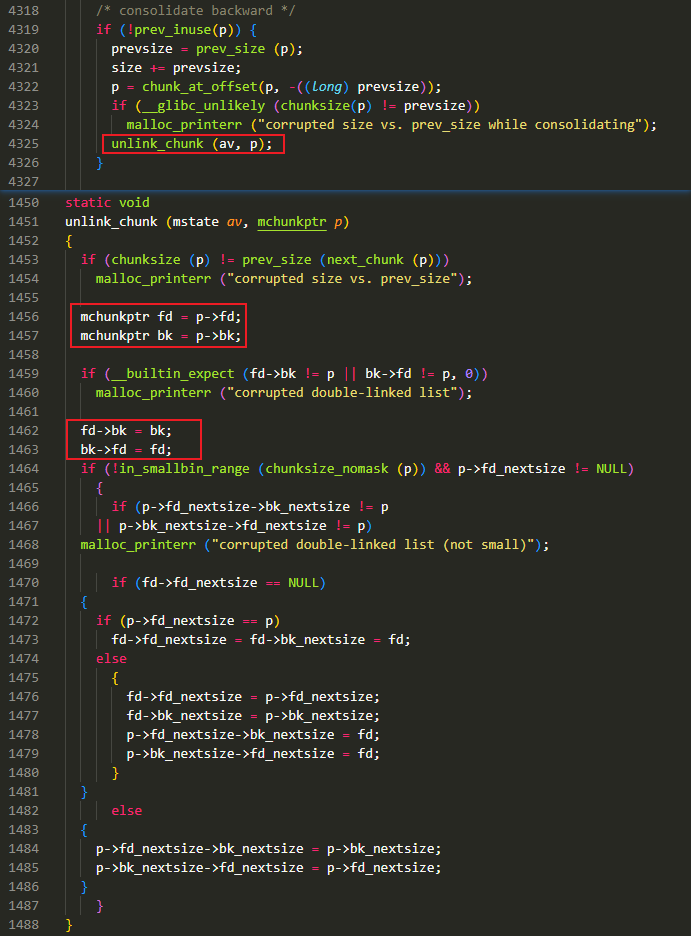Click the highlighted unlink_chunk (av, p) call
This screenshot has width=691, height=936.
point(191,143)
